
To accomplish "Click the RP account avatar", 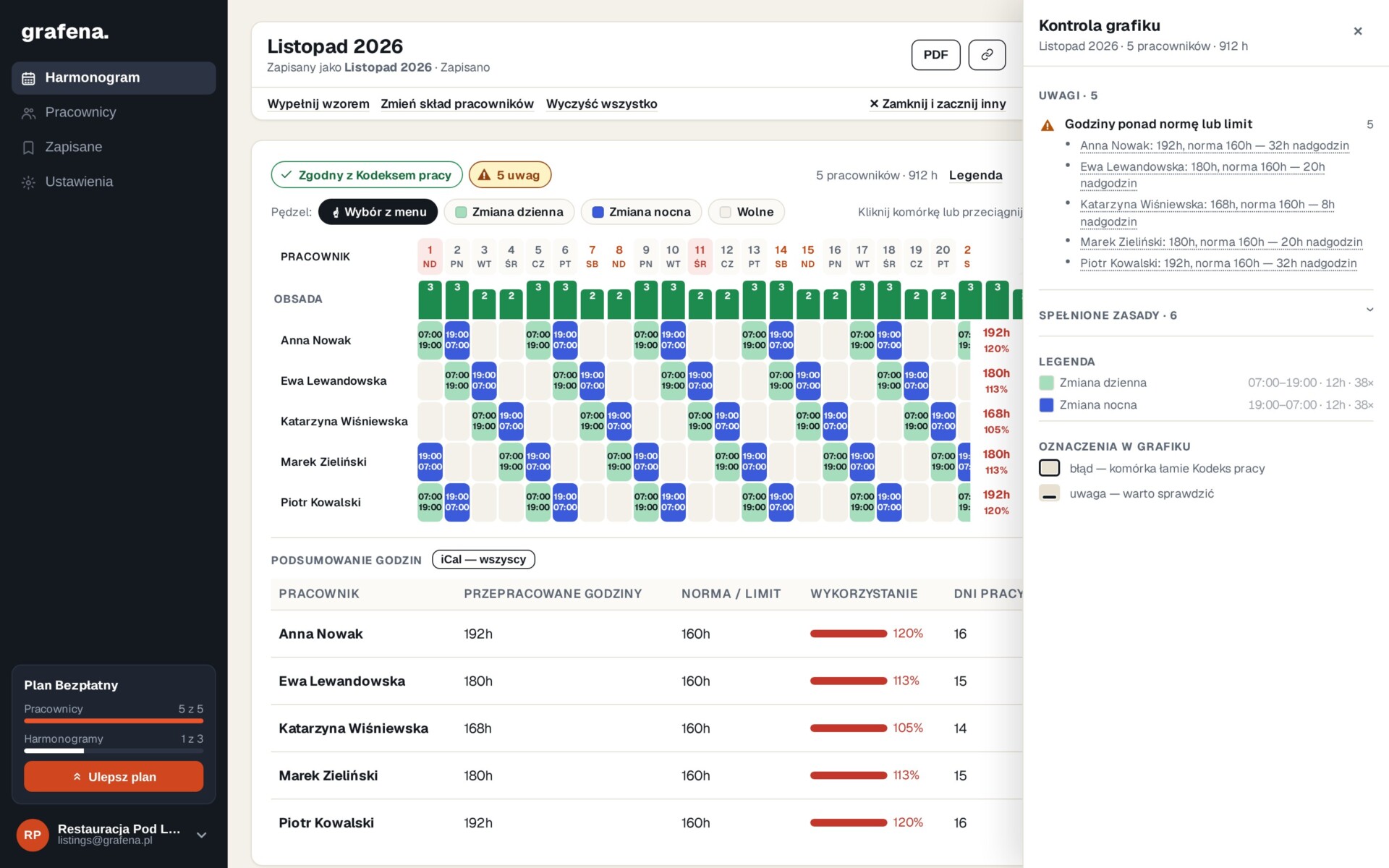I will (x=33, y=835).
